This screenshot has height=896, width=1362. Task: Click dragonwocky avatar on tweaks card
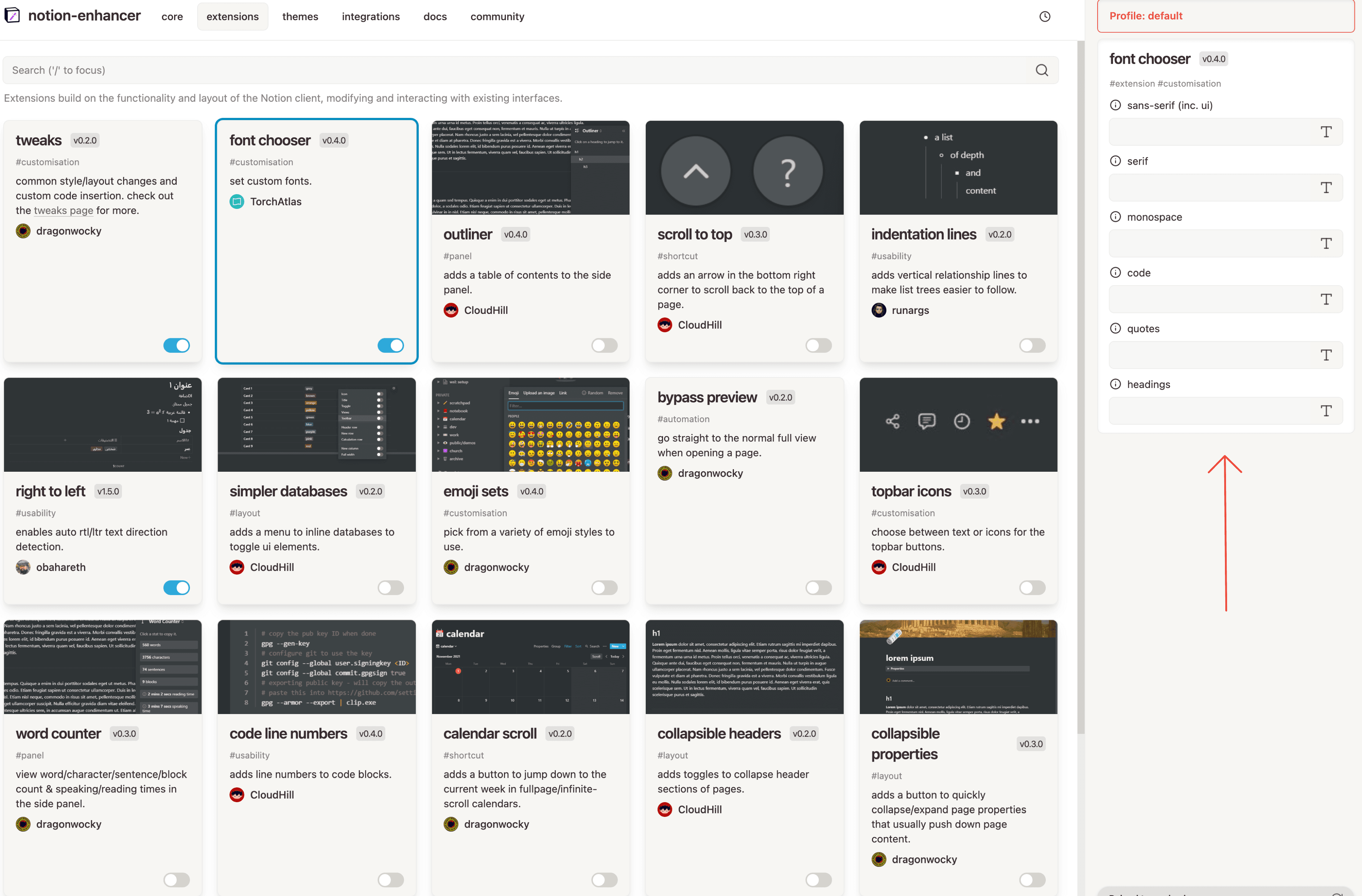pos(23,231)
